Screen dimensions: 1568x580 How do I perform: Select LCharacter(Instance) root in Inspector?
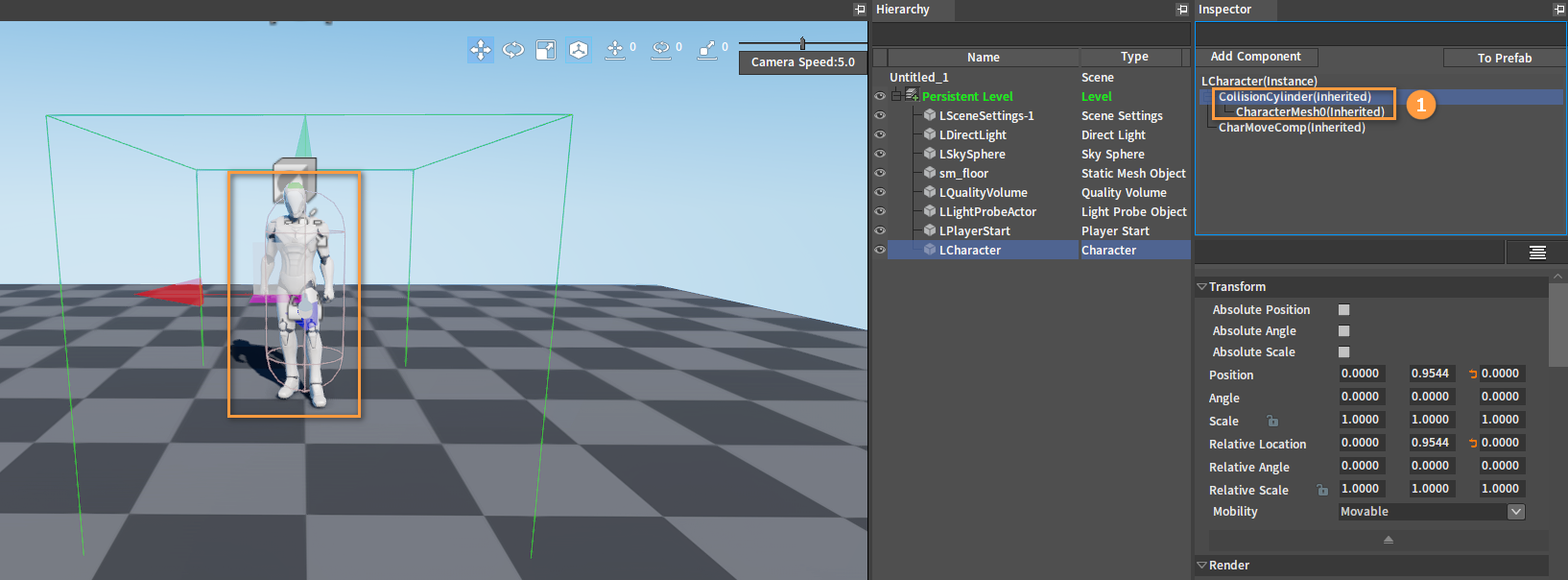pos(1259,82)
